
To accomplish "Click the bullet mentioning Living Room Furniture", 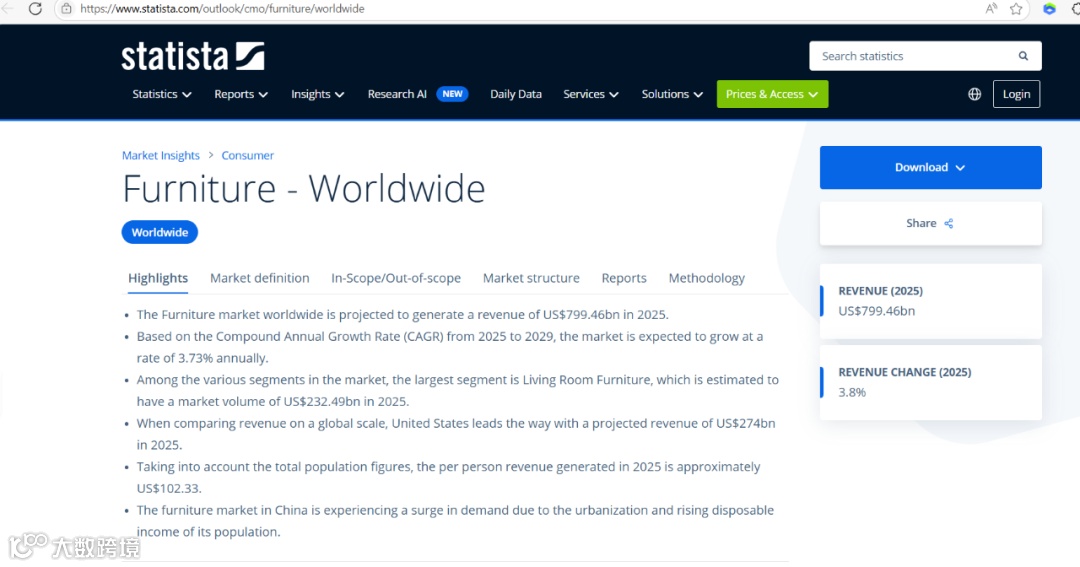I will coord(457,391).
